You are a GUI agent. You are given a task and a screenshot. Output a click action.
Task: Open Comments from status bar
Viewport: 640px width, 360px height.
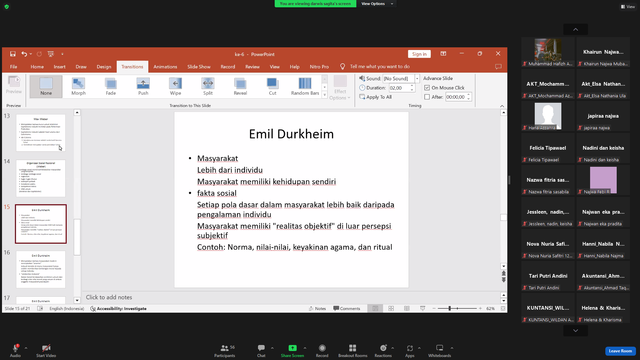347,309
